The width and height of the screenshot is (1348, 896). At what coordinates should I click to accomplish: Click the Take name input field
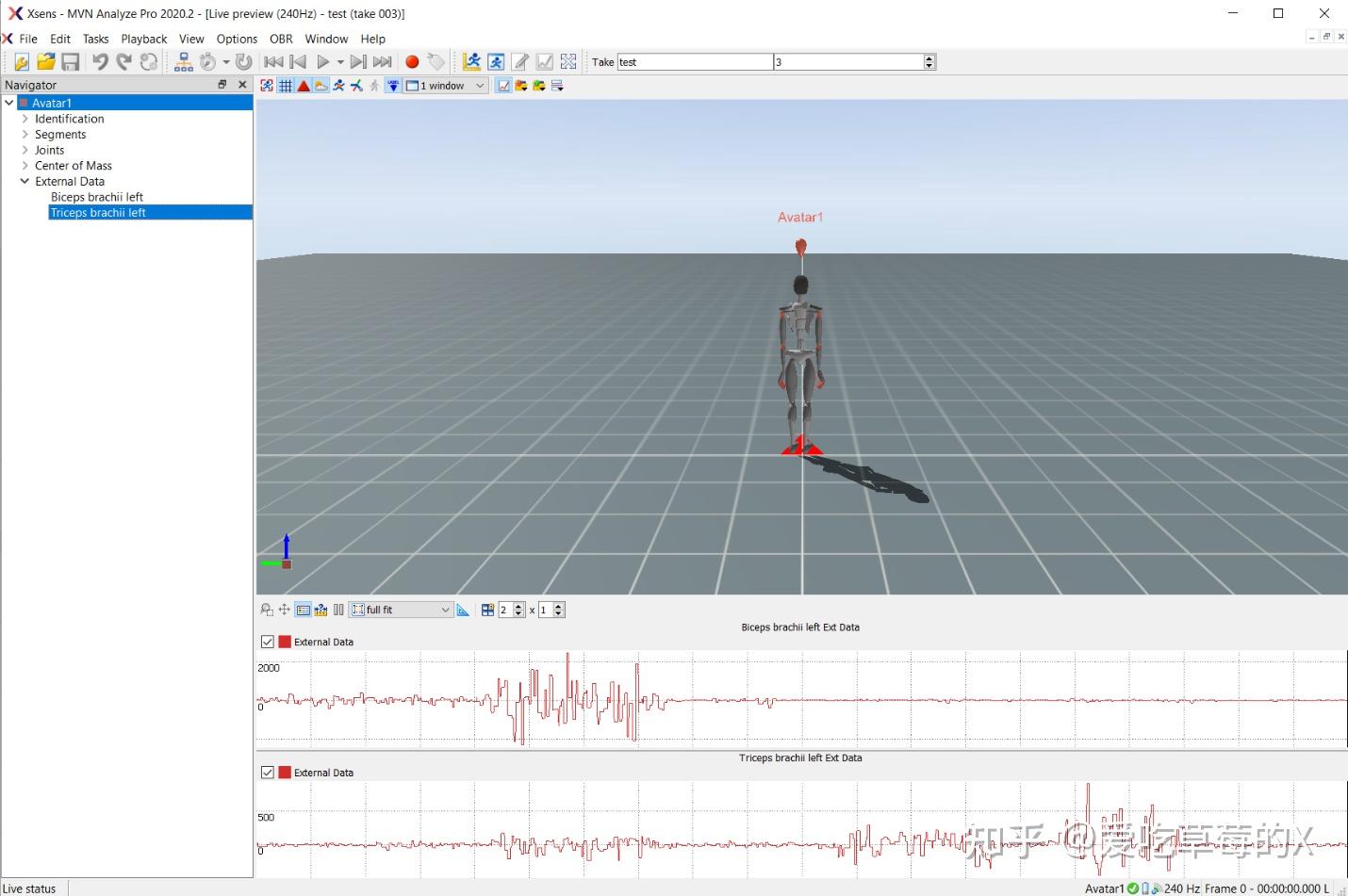pyautogui.click(x=694, y=62)
